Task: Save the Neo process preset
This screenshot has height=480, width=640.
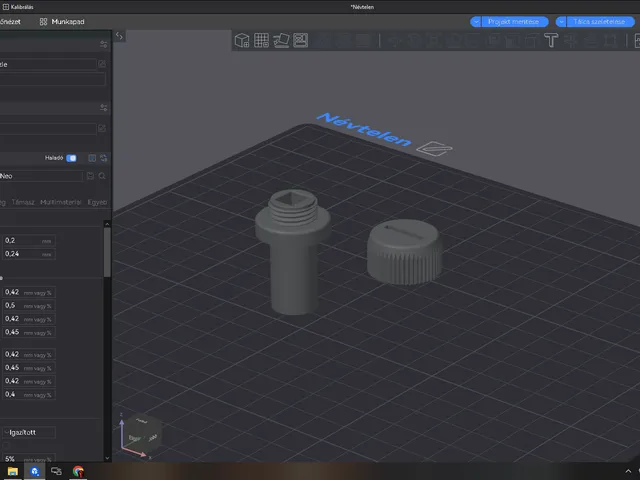Action: coord(91,176)
